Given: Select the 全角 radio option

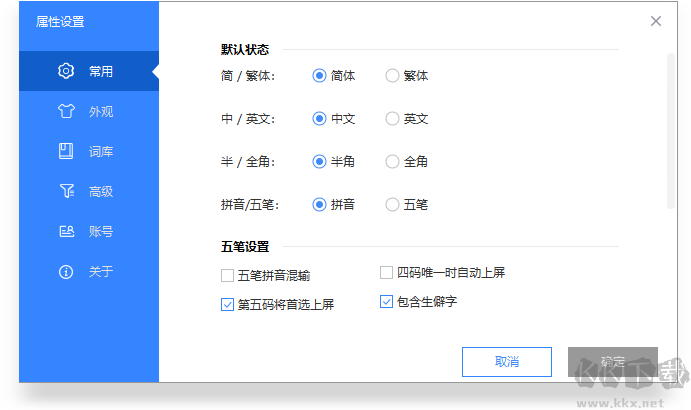Looking at the screenshot, I should (392, 162).
